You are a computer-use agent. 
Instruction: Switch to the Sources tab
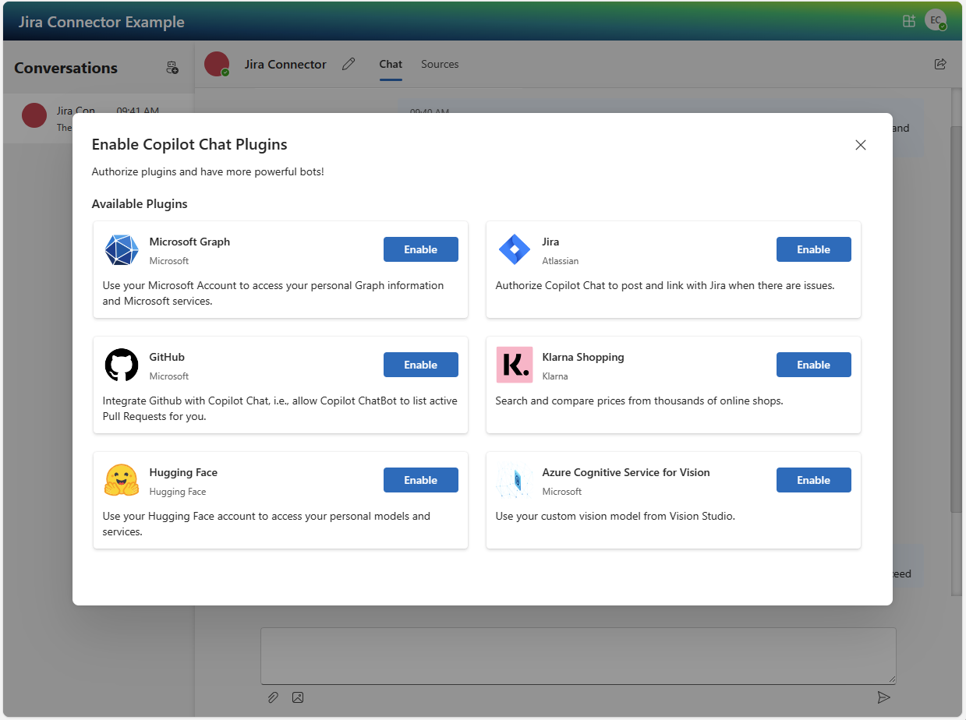(x=440, y=64)
